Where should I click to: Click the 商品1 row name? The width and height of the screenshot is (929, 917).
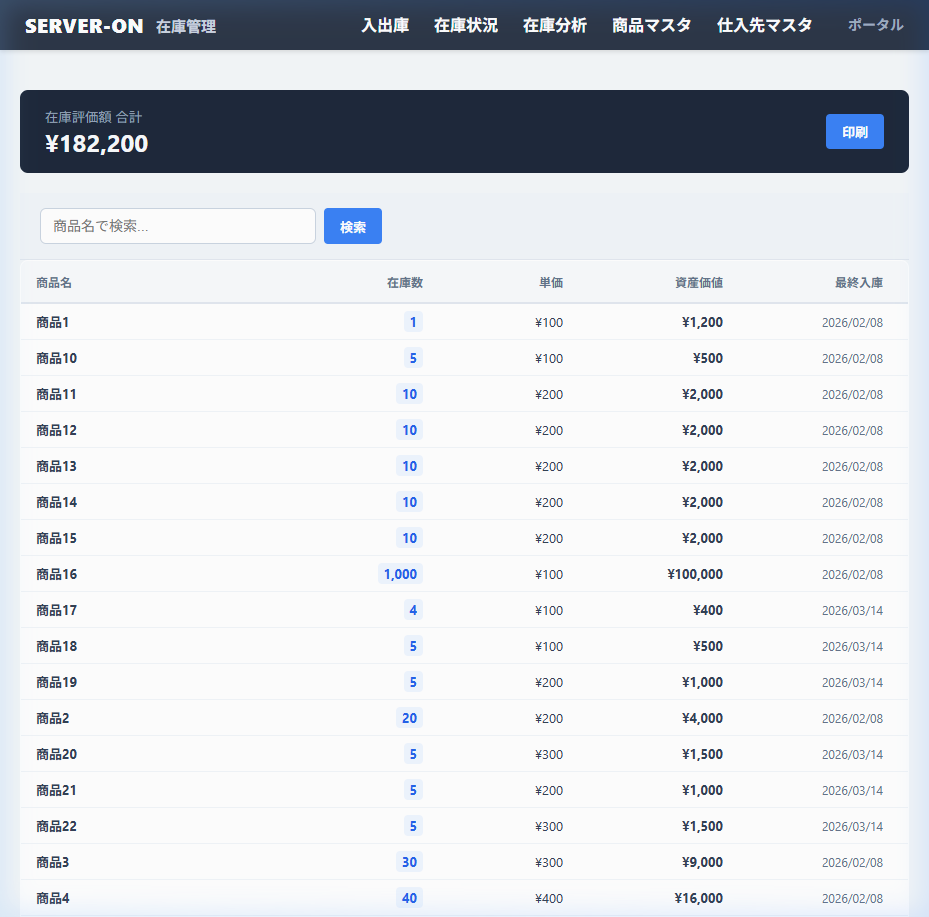[x=53, y=322]
